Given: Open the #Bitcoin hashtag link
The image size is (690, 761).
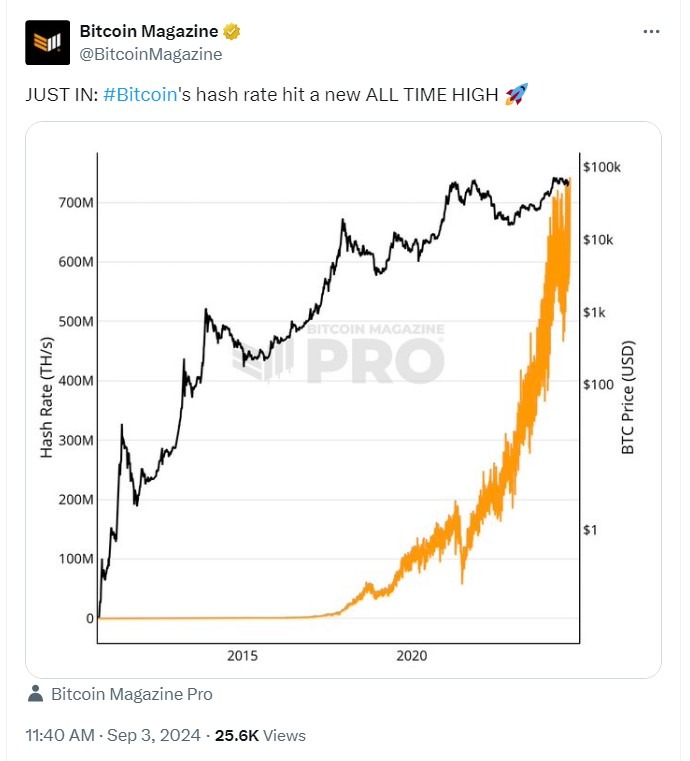Looking at the screenshot, I should 140,95.
